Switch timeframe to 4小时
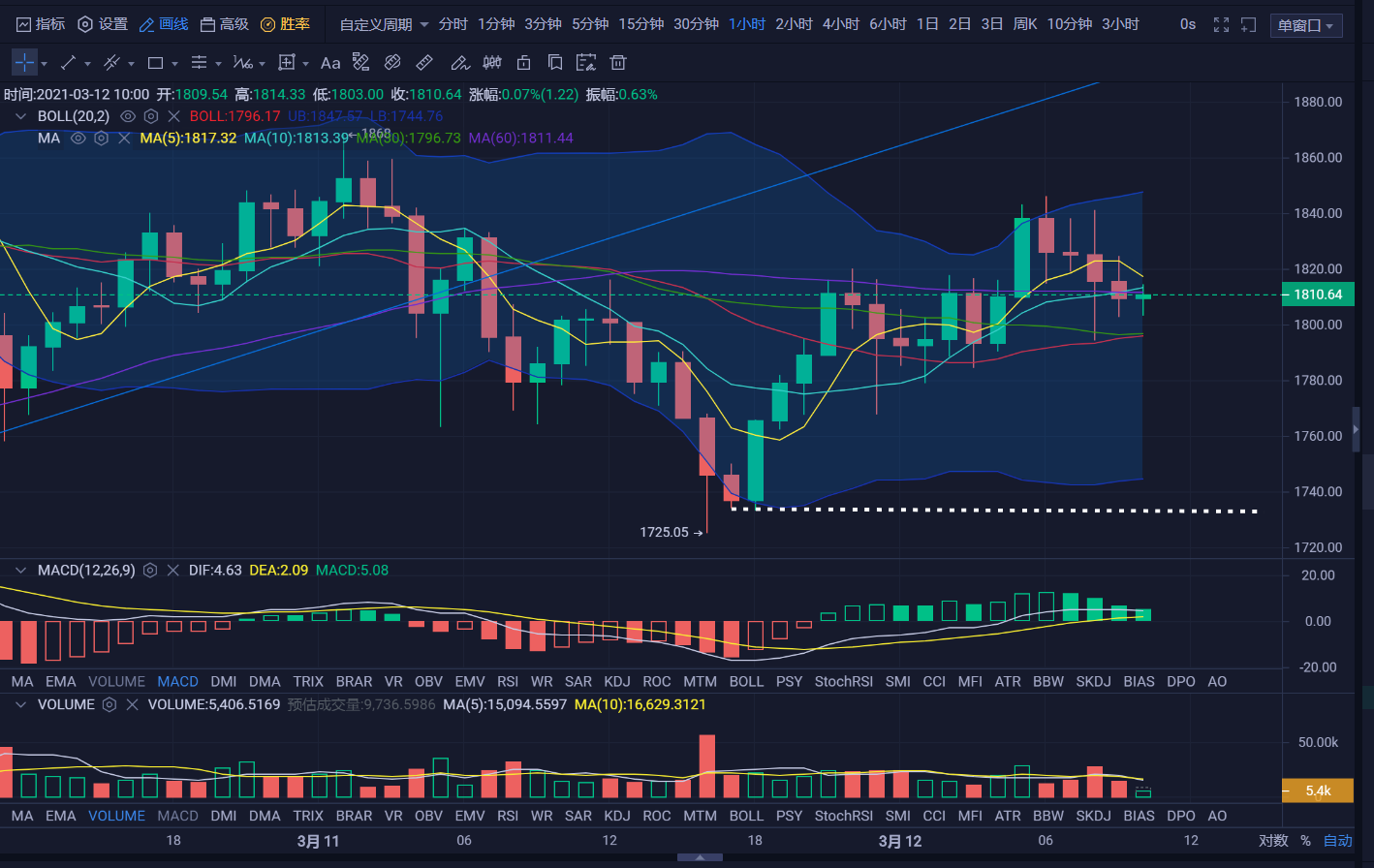This screenshot has width=1374, height=868. (x=840, y=24)
